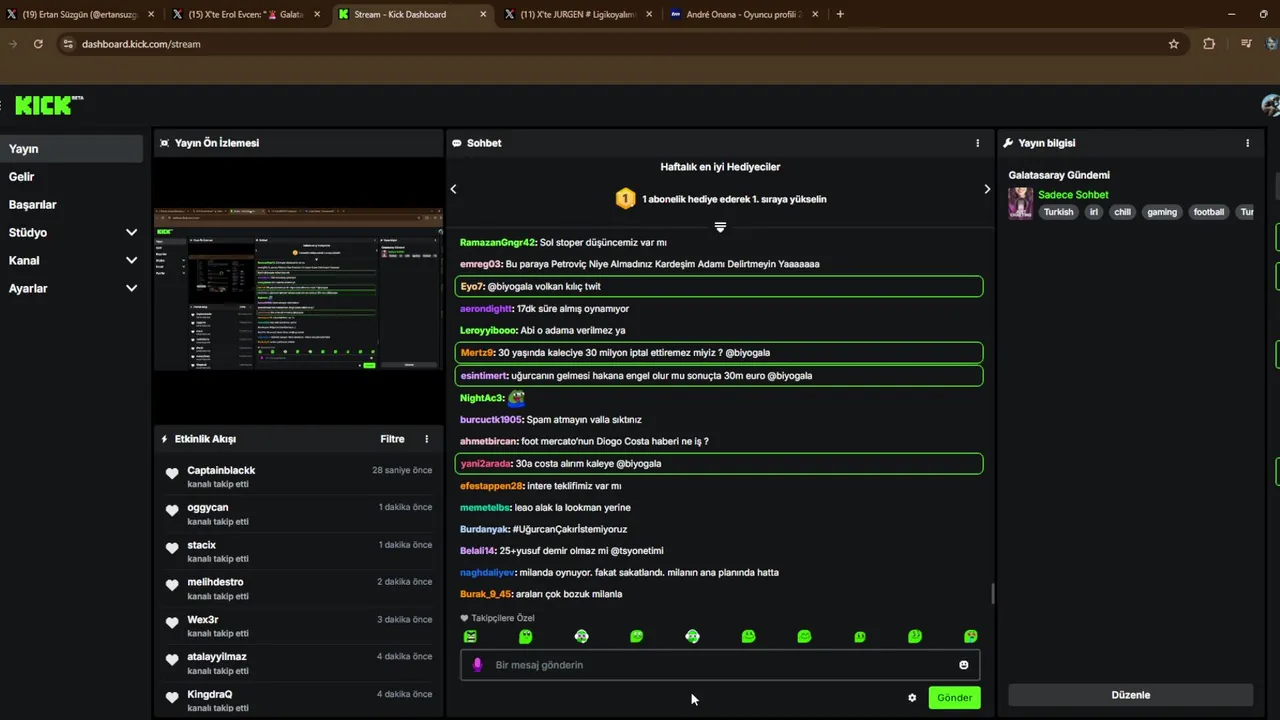Click username Eyo7 in chat
The width and height of the screenshot is (1280, 720).
[x=472, y=286]
